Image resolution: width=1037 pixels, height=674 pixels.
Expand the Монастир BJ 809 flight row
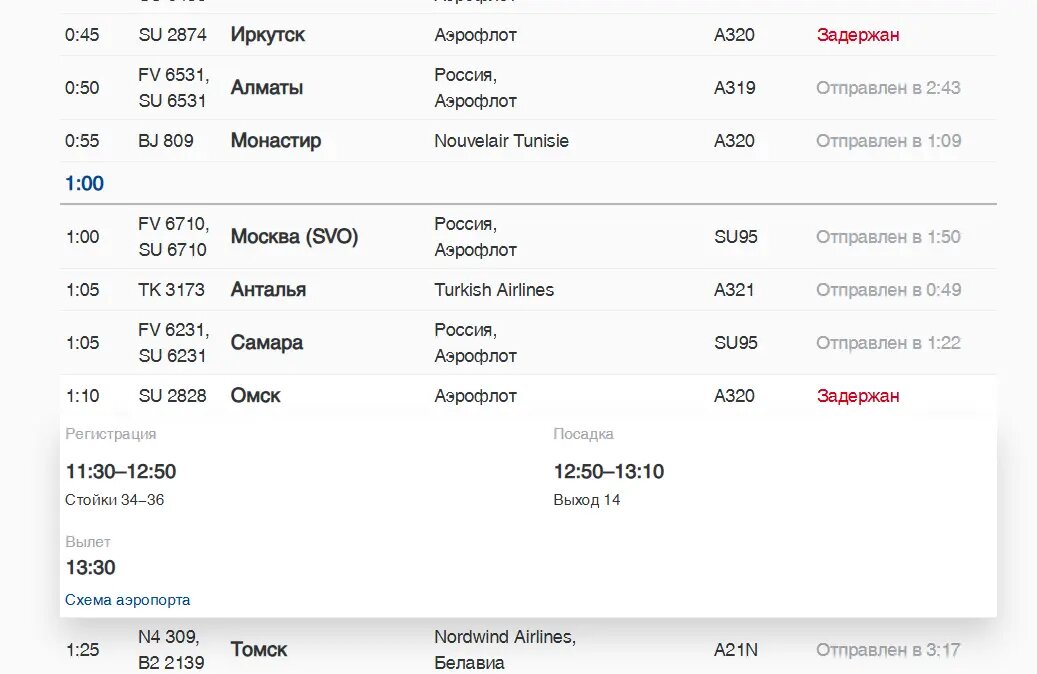(x=276, y=141)
